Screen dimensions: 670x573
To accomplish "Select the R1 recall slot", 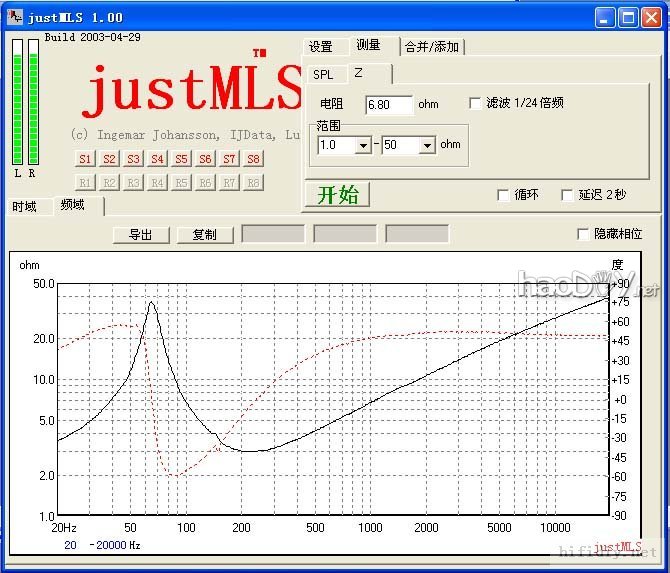I will (x=85, y=182).
